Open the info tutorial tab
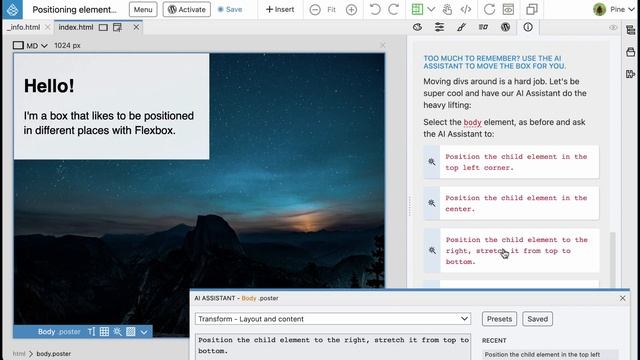Image resolution: width=640 pixels, height=360 pixels. pyautogui.click(x=528, y=27)
